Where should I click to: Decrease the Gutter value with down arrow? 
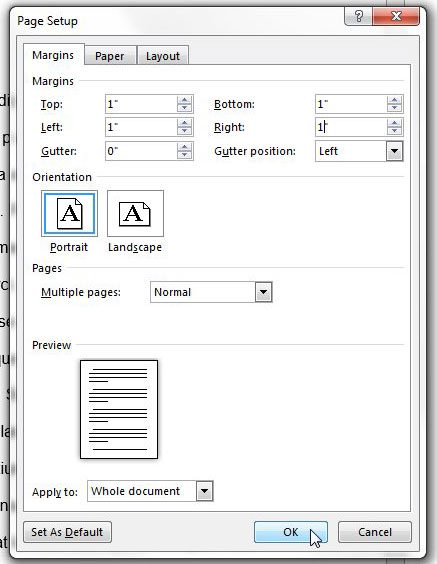[185, 155]
